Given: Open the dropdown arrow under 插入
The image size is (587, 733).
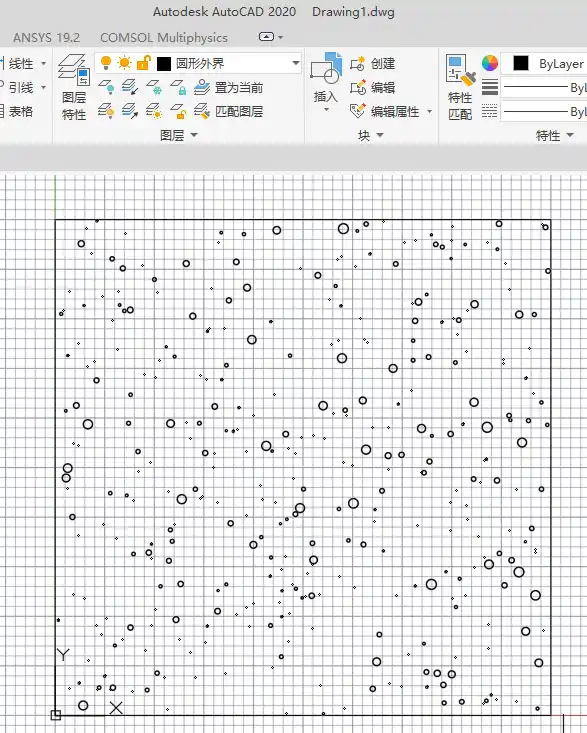Looking at the screenshot, I should tap(326, 109).
